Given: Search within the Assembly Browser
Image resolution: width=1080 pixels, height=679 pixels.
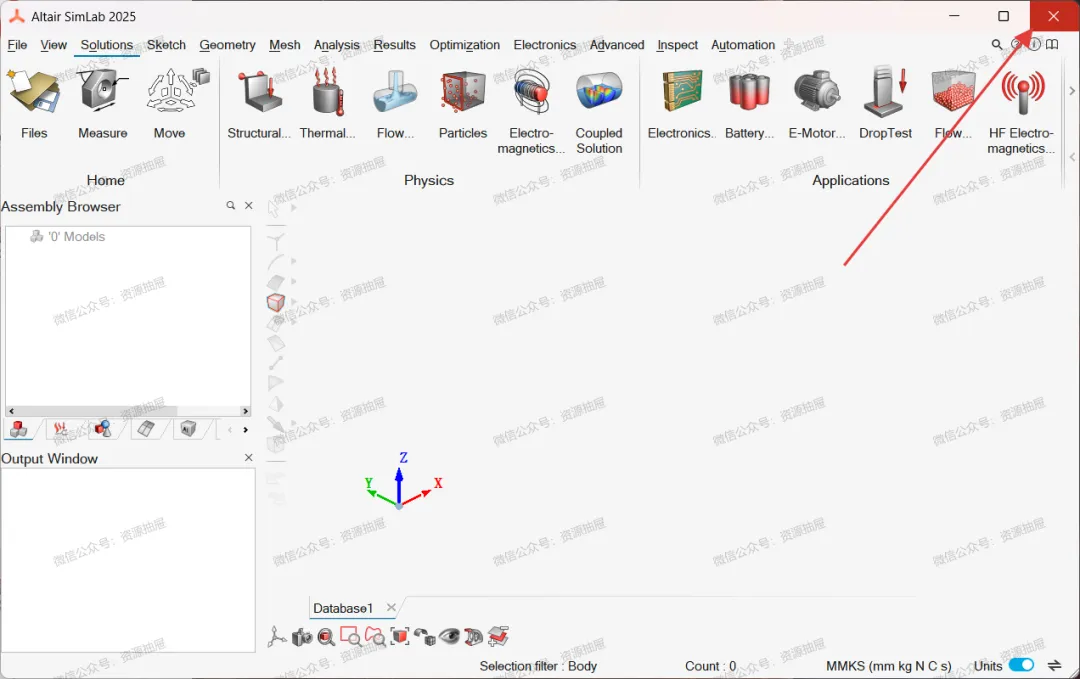Looking at the screenshot, I should (x=231, y=205).
